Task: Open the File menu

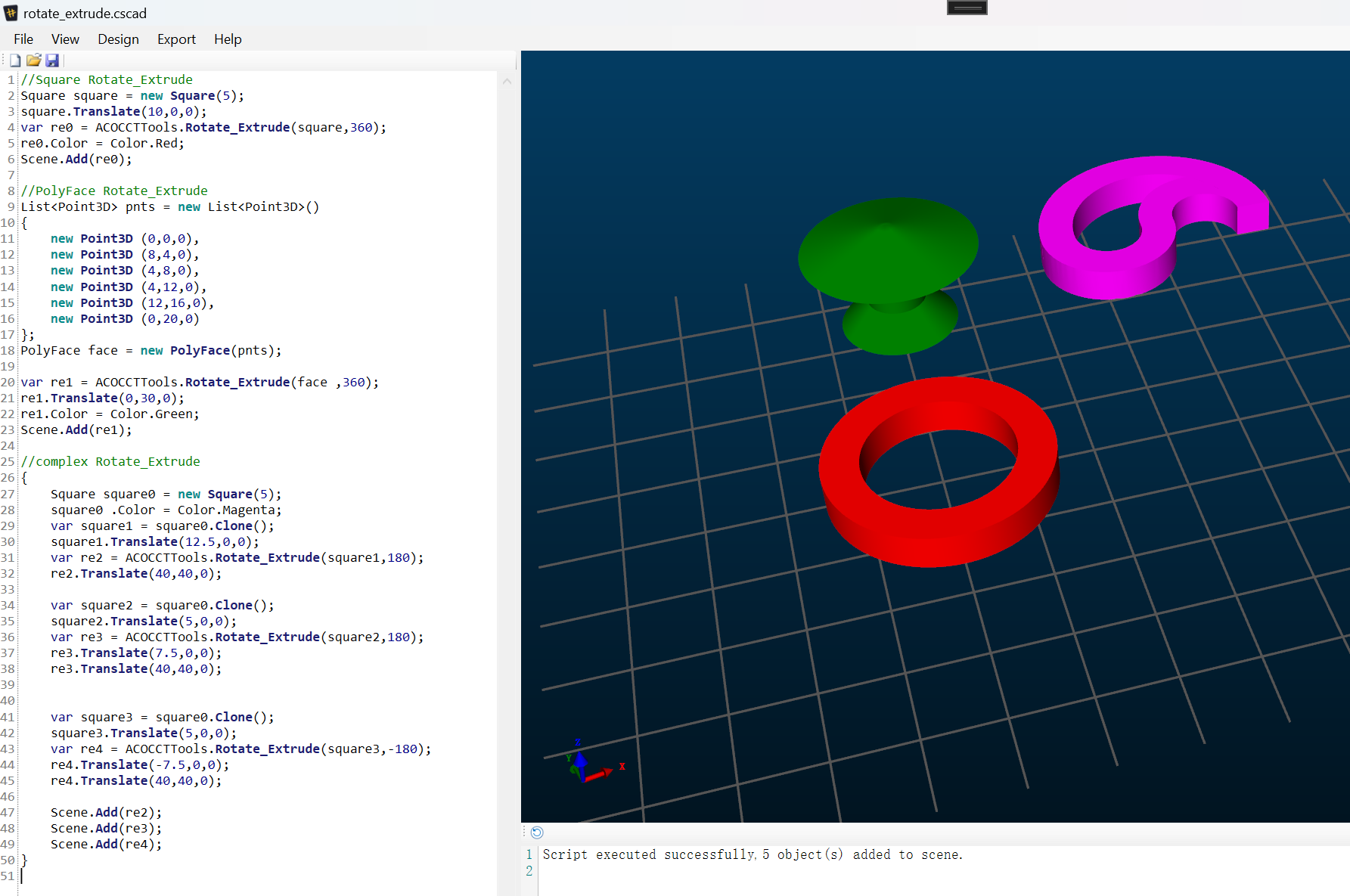Action: click(23, 39)
